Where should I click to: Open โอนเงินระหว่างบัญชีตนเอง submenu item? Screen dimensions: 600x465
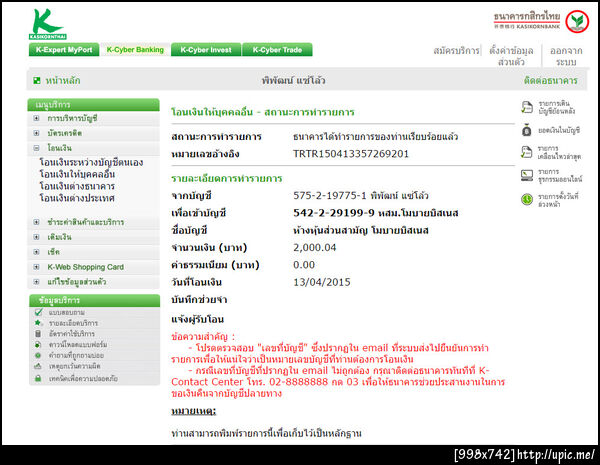[91, 162]
